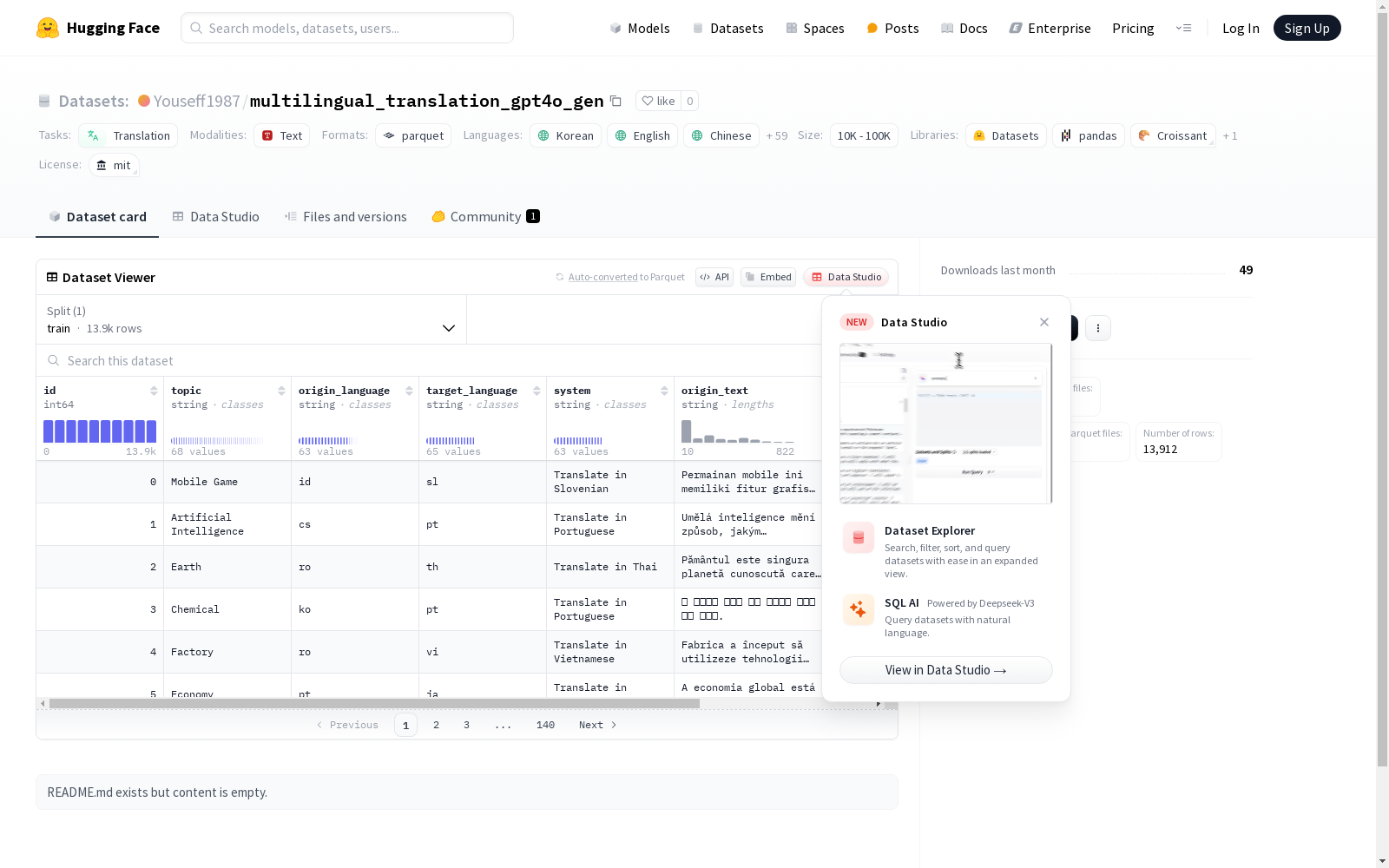Focus the main search models field

tap(347, 28)
